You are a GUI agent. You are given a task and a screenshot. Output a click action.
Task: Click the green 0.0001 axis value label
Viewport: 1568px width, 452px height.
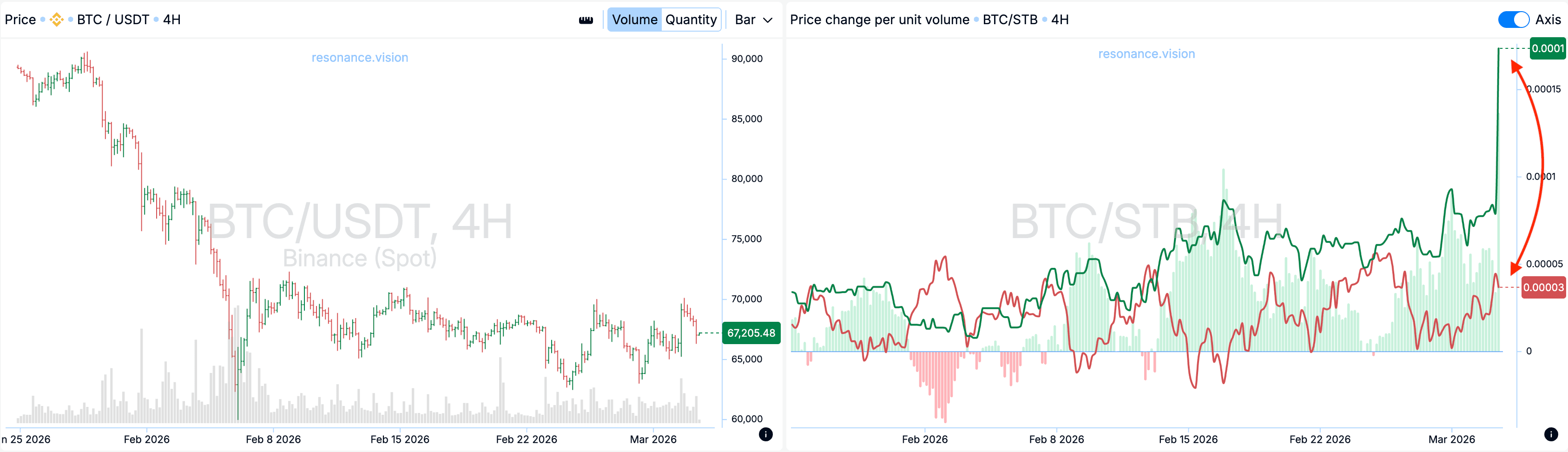pyautogui.click(x=1547, y=48)
